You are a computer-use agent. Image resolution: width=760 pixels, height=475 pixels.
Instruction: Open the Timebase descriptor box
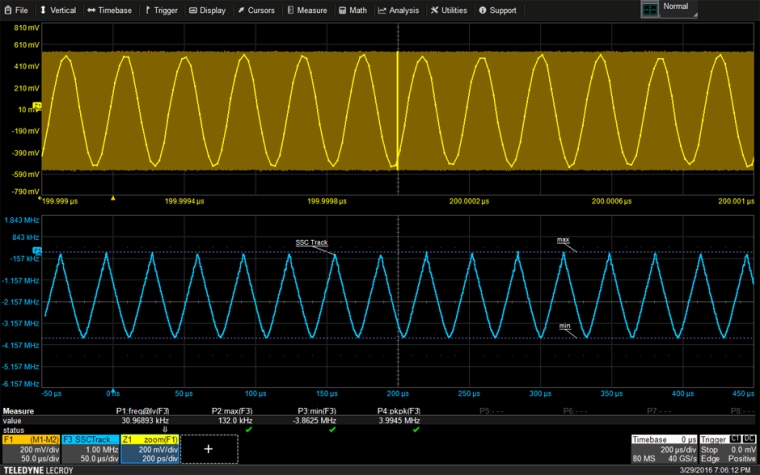point(662,449)
